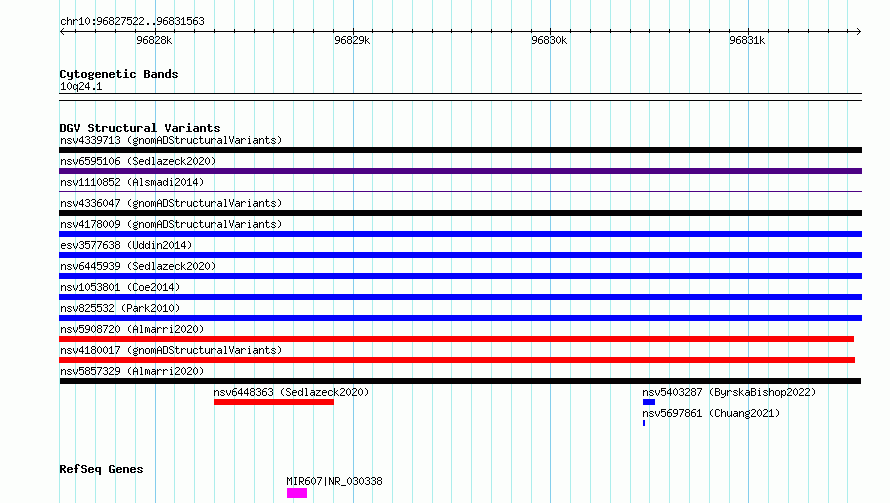Click the nsv4178009 gnomAD variant label

pos(171,224)
